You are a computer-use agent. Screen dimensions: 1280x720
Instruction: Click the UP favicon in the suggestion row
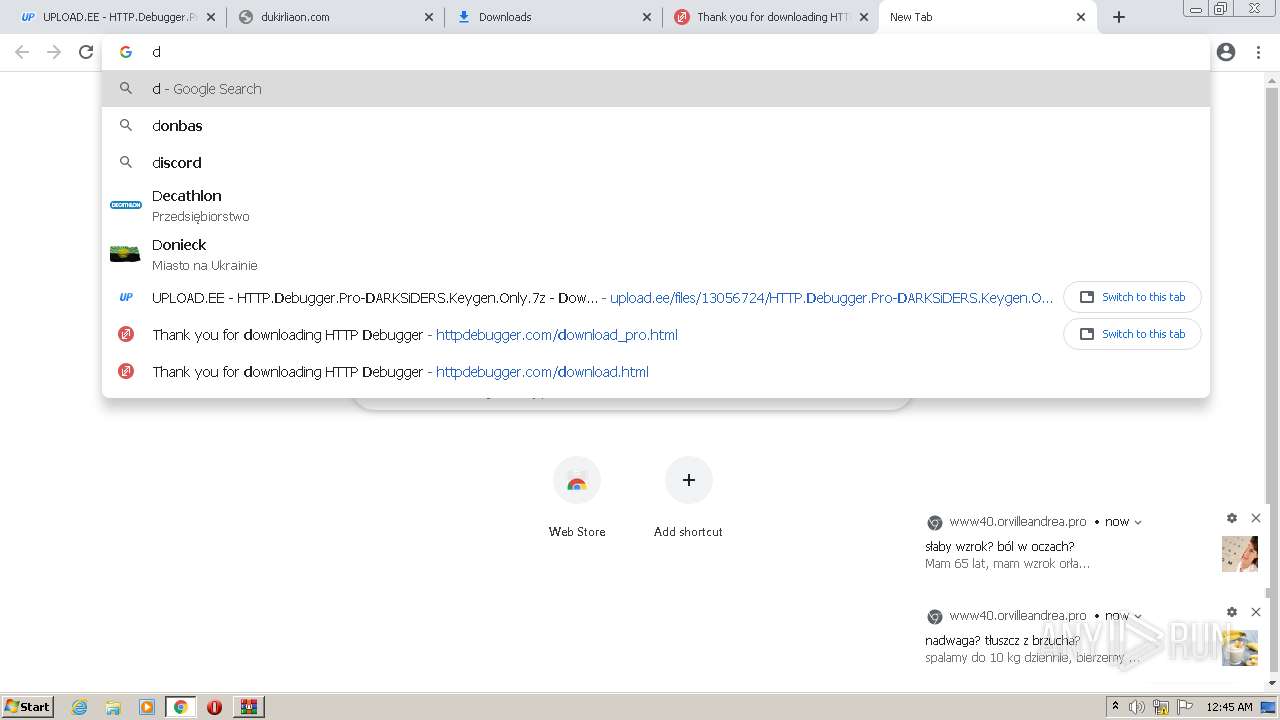click(126, 297)
